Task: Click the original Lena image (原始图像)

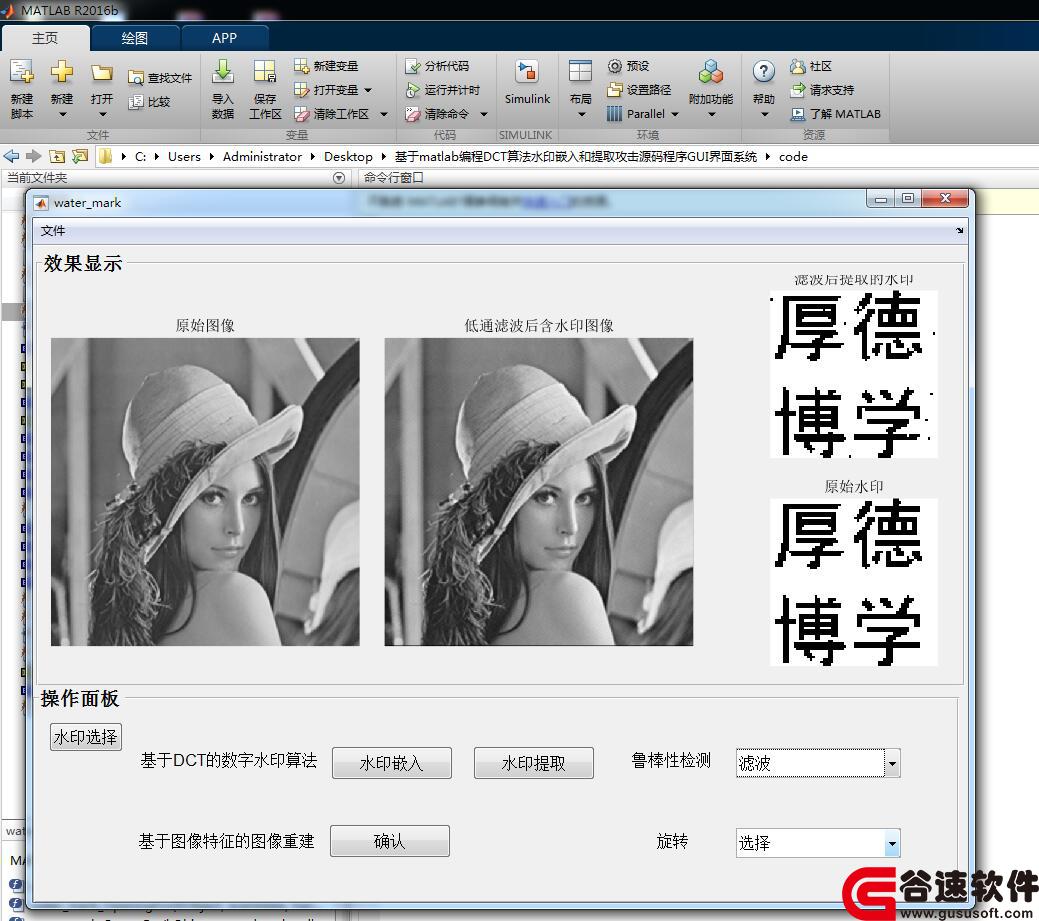Action: click(x=205, y=492)
